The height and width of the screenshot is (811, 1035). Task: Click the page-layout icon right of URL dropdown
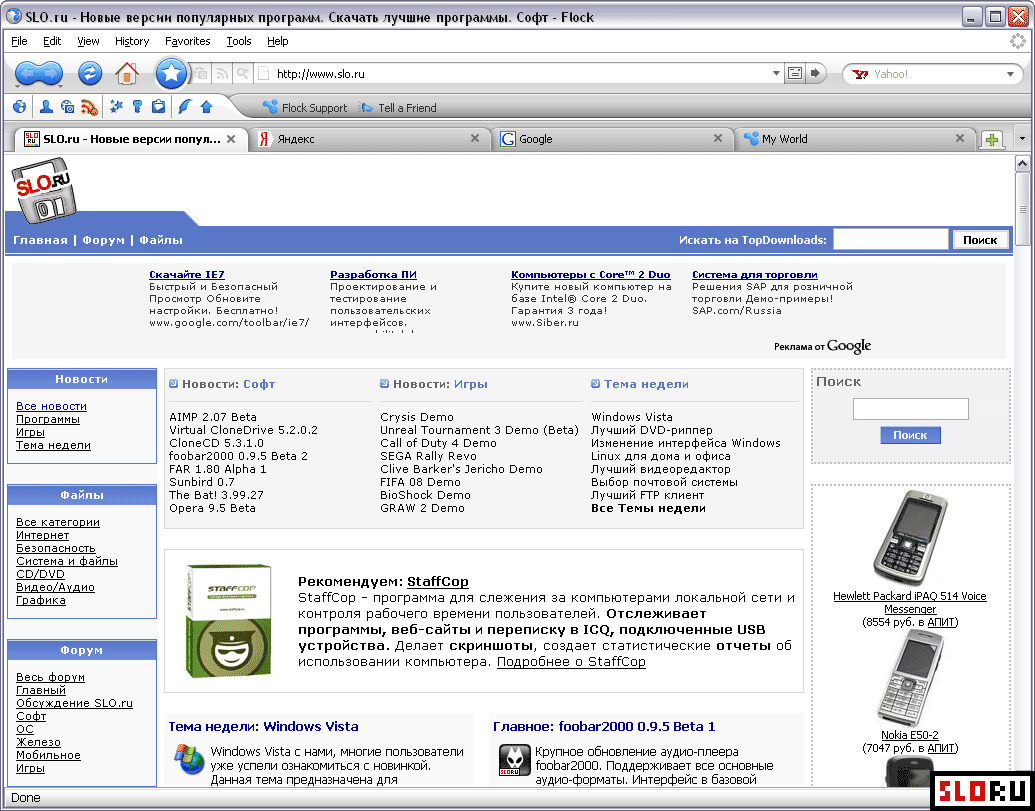click(x=795, y=73)
